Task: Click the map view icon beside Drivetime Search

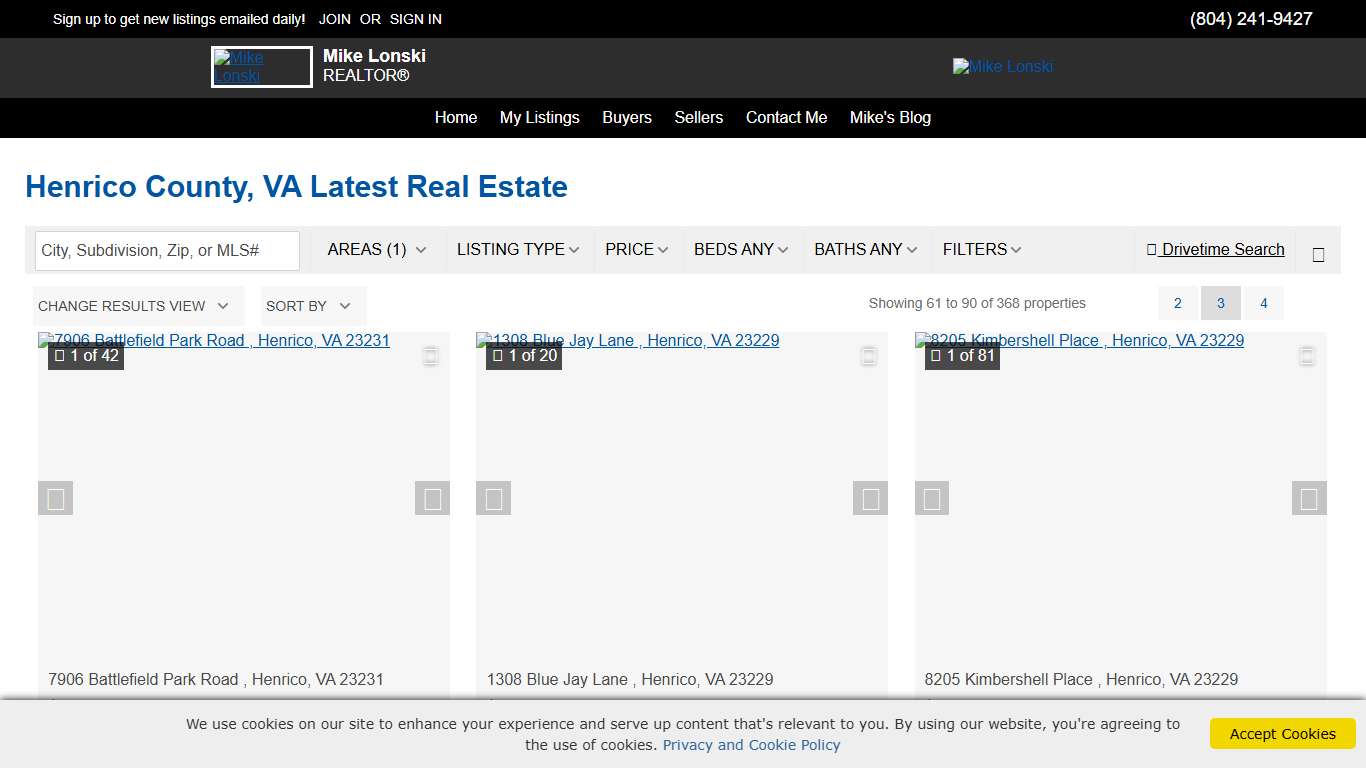Action: [x=1318, y=251]
